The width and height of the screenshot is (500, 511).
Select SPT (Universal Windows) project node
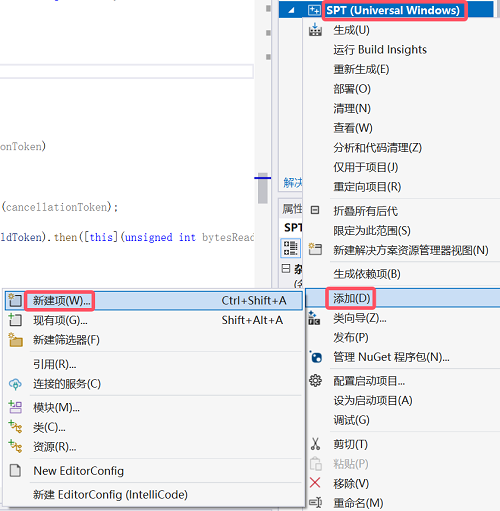pos(393,10)
